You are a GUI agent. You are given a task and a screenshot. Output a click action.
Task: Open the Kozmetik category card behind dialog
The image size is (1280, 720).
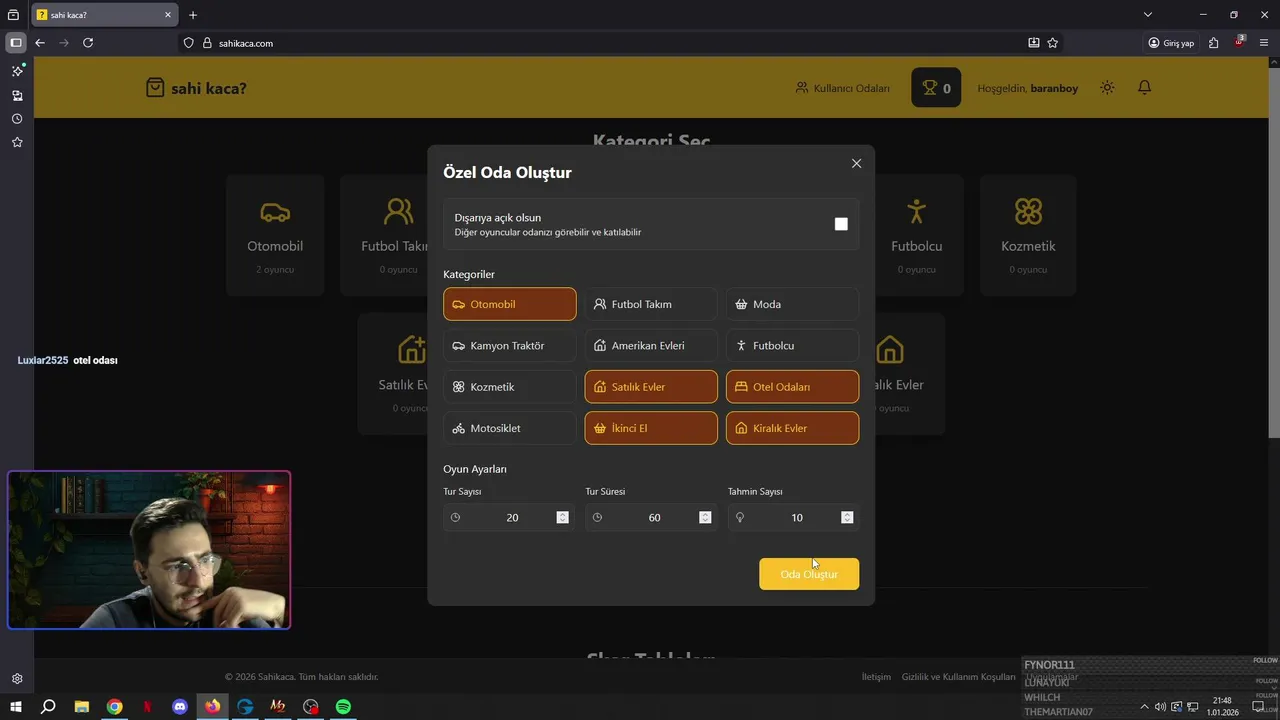(x=1028, y=235)
